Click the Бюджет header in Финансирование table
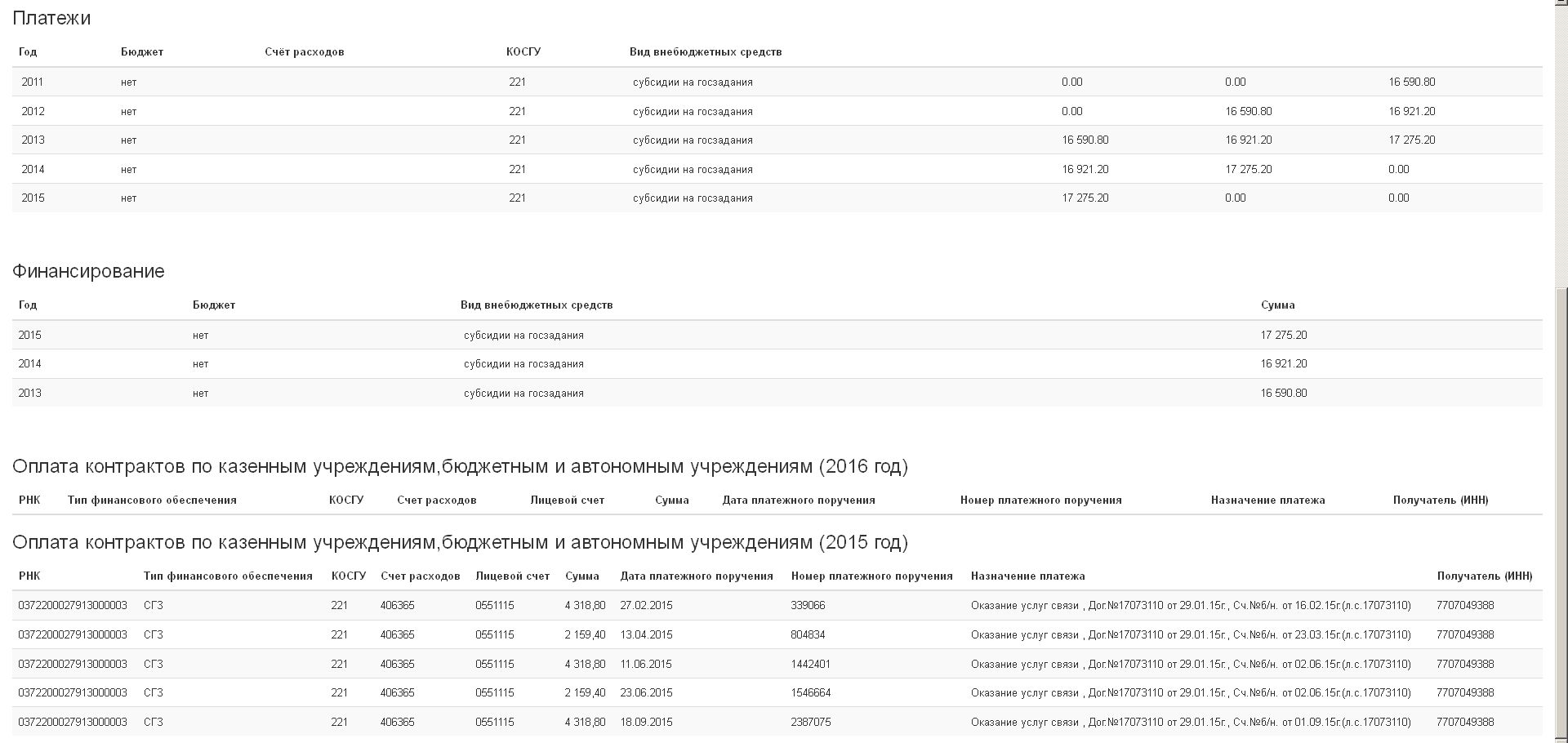This screenshot has height=743, width=1568. tap(214, 305)
